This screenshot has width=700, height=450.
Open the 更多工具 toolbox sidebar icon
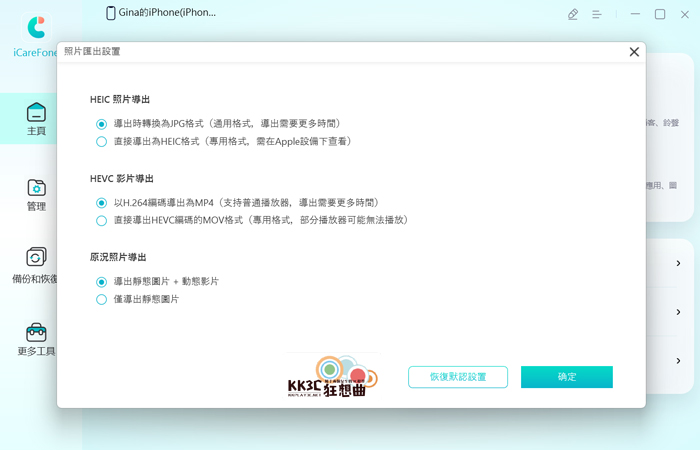click(x=36, y=333)
